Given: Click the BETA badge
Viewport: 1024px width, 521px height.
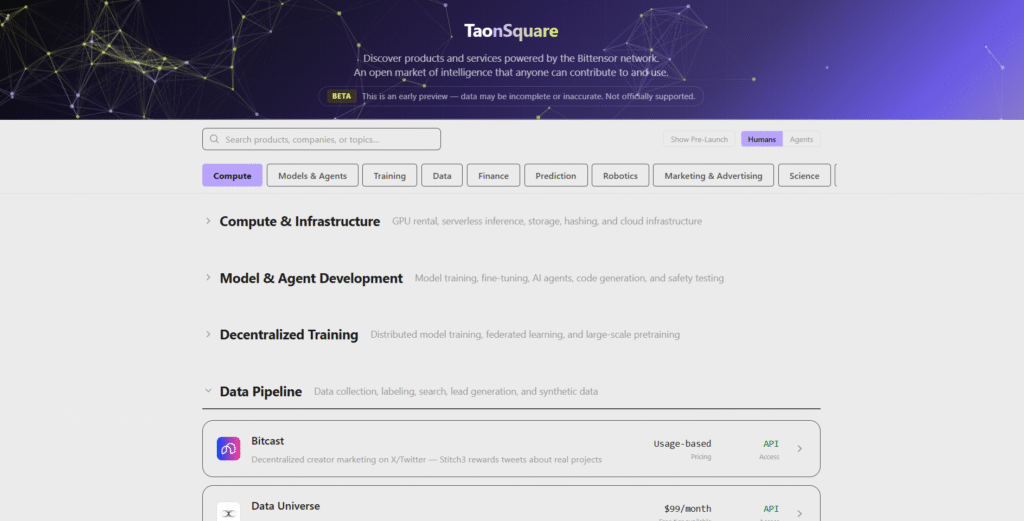Looking at the screenshot, I should coord(341,96).
